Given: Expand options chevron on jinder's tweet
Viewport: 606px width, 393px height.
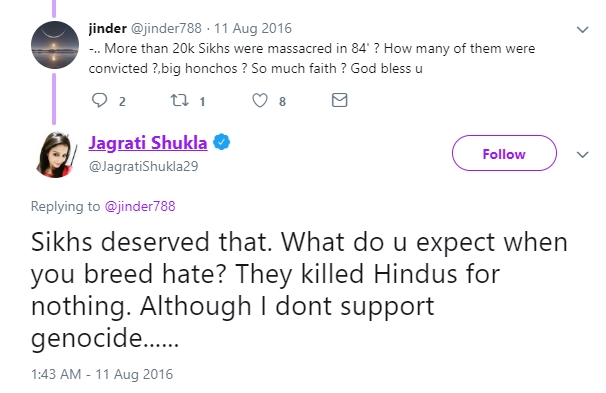Looking at the screenshot, I should [x=582, y=29].
